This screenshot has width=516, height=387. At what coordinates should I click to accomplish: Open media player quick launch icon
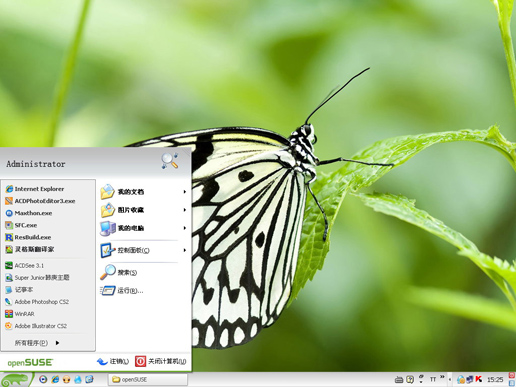pyautogui.click(x=43, y=379)
